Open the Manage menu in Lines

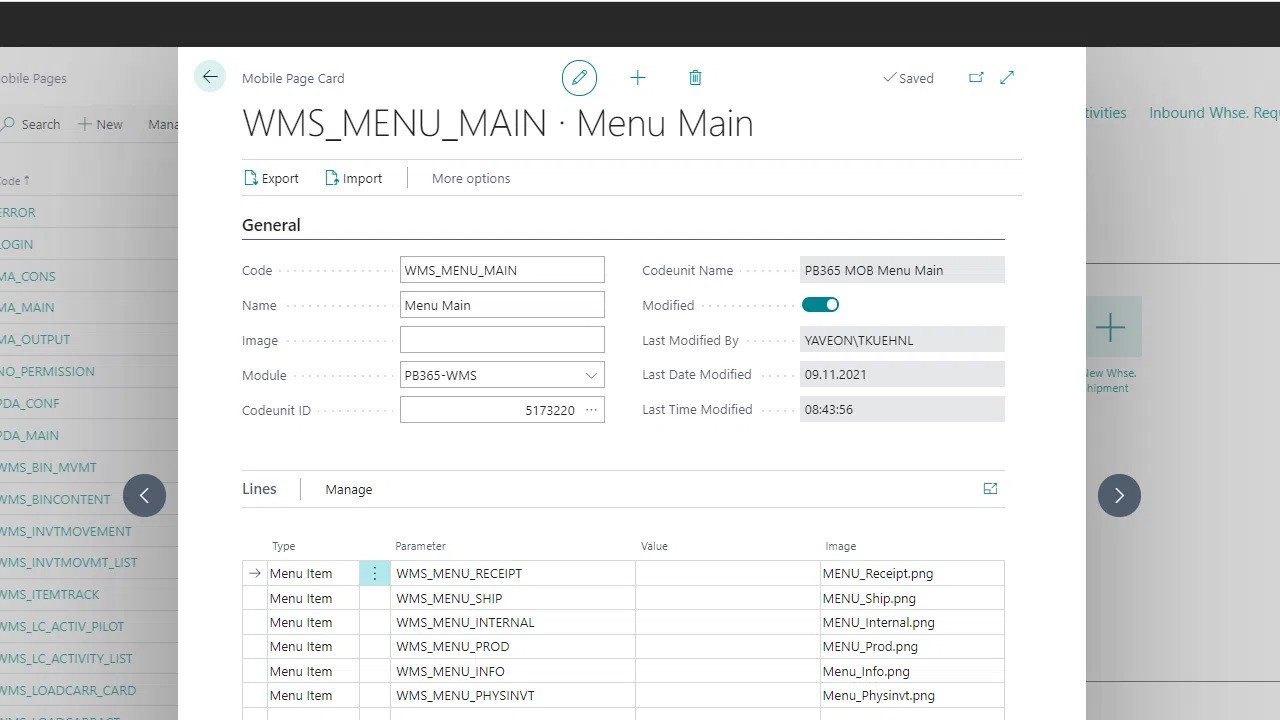[x=348, y=489]
